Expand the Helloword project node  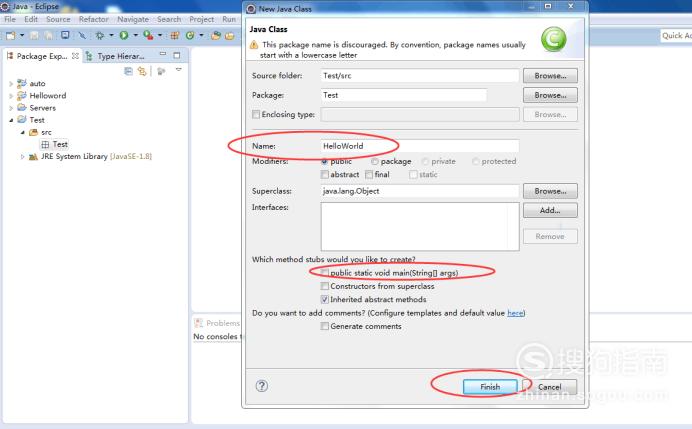pyautogui.click(x=11, y=96)
